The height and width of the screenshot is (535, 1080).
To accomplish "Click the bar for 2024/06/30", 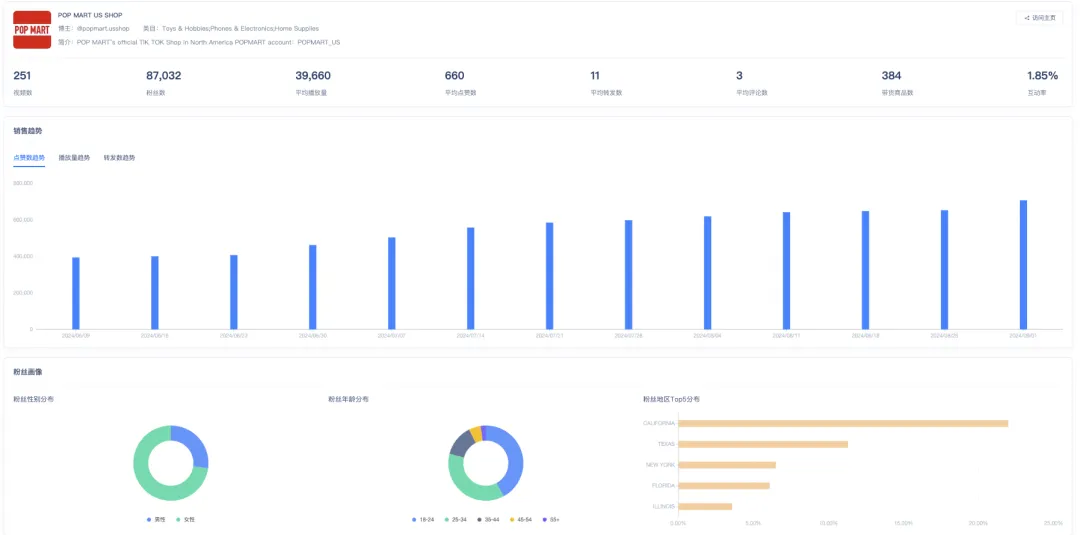I will (313, 287).
